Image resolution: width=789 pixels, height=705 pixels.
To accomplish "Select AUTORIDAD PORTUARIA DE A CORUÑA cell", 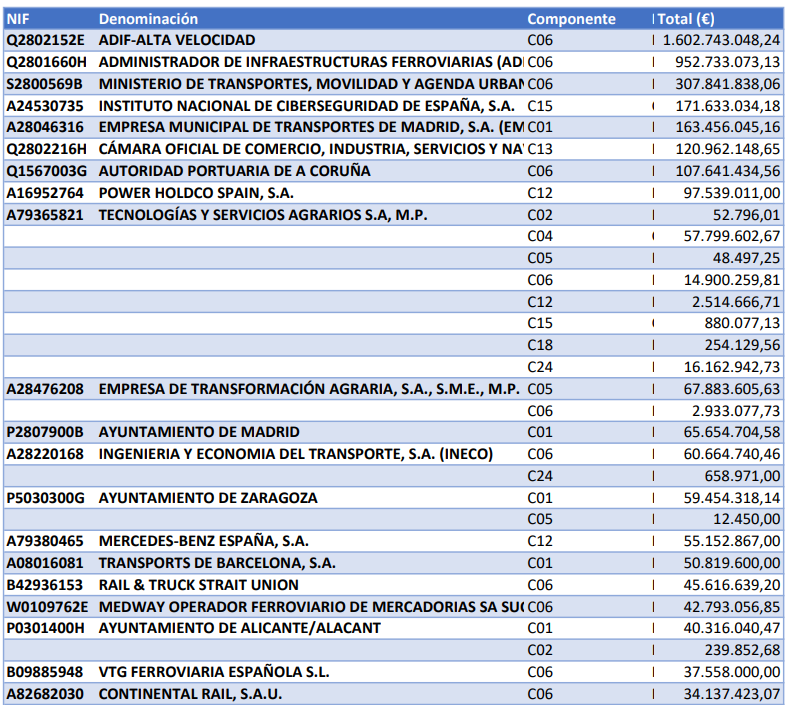I will pyautogui.click(x=234, y=171).
